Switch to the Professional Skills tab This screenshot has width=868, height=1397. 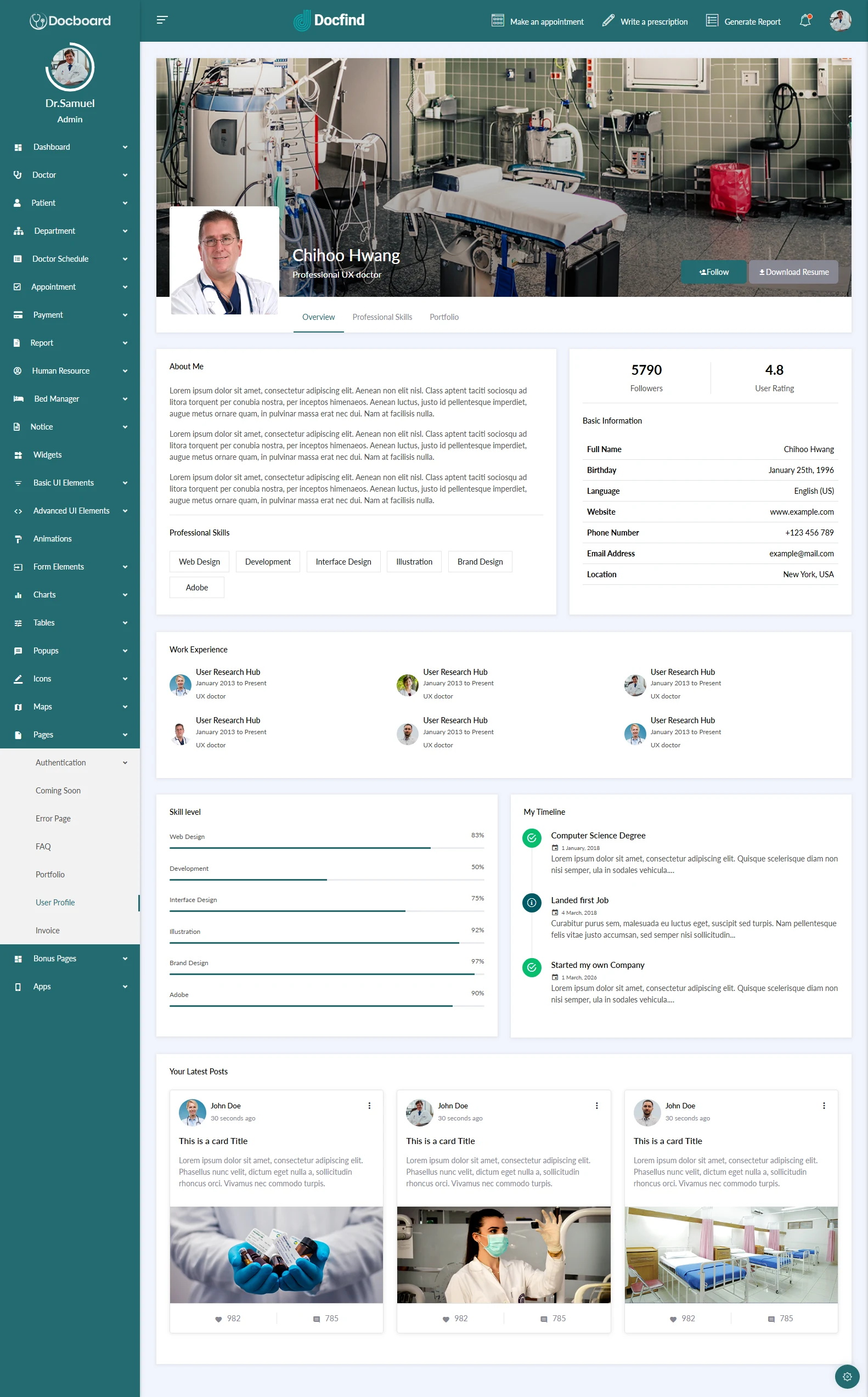(x=382, y=317)
